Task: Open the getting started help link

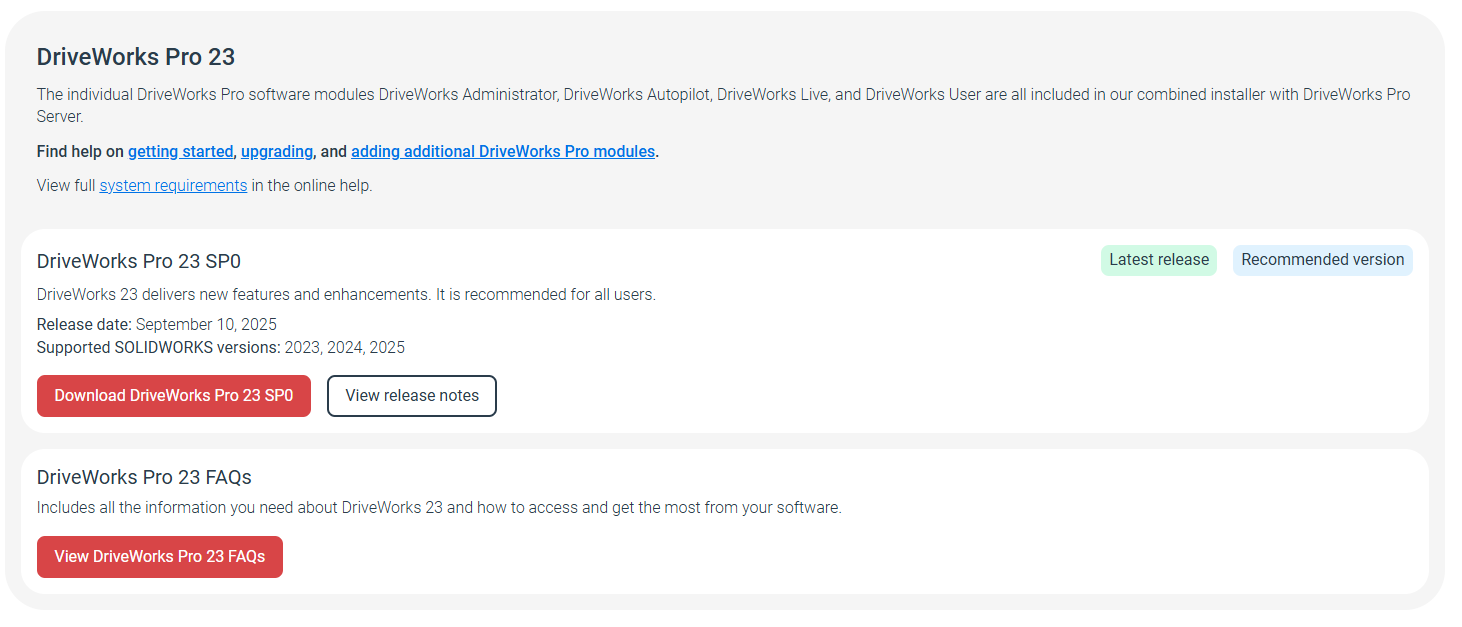Action: pos(180,151)
